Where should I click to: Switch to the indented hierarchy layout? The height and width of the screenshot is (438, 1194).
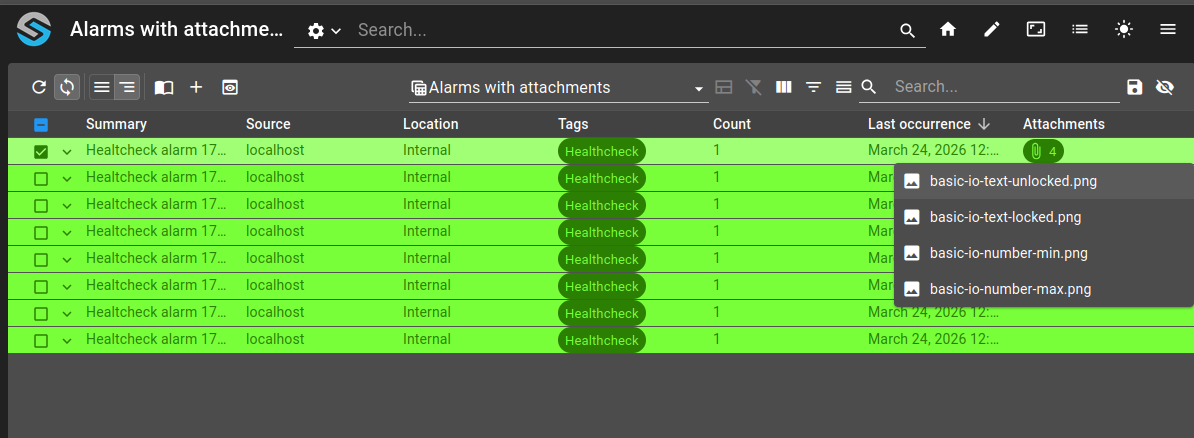pyautogui.click(x=127, y=88)
